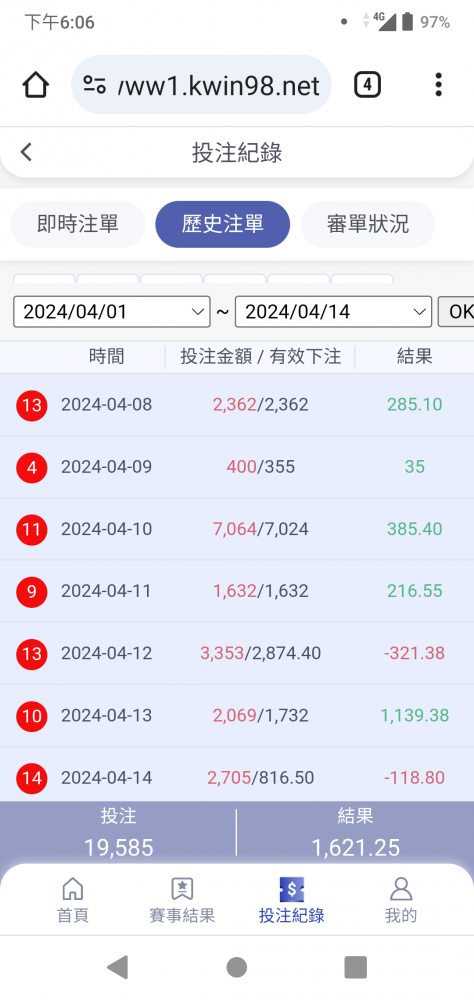Select the date 2024-04-13
Image resolution: width=474 pixels, height=1000 pixels.
click(107, 716)
